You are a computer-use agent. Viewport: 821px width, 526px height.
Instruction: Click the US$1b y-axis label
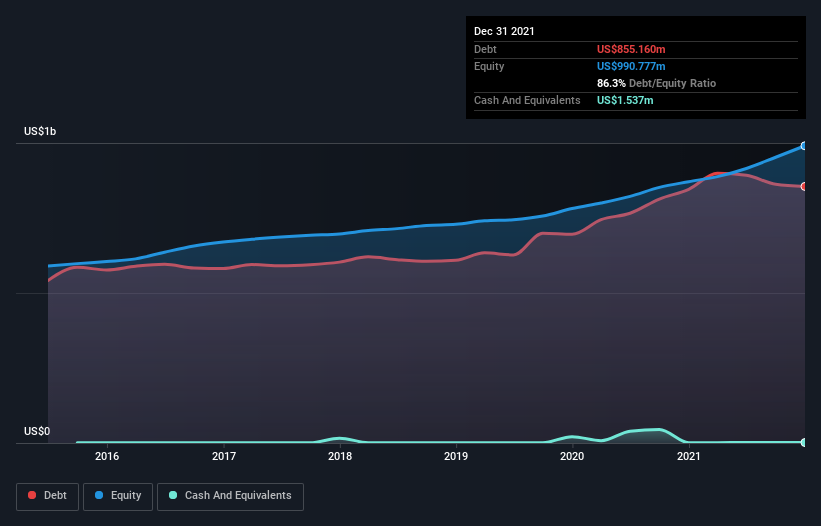point(40,131)
